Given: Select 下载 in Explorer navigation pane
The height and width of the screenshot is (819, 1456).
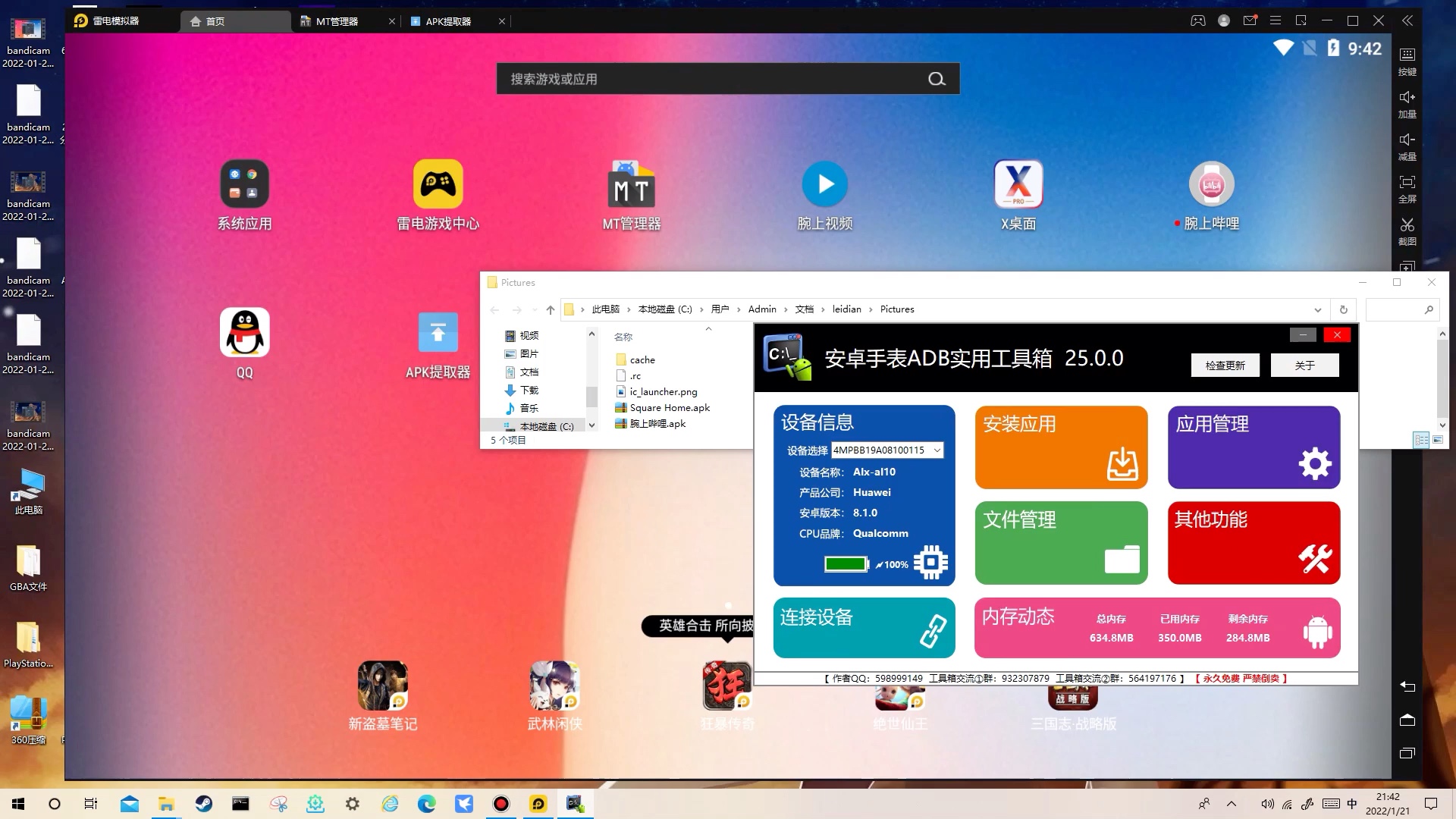Looking at the screenshot, I should (529, 390).
